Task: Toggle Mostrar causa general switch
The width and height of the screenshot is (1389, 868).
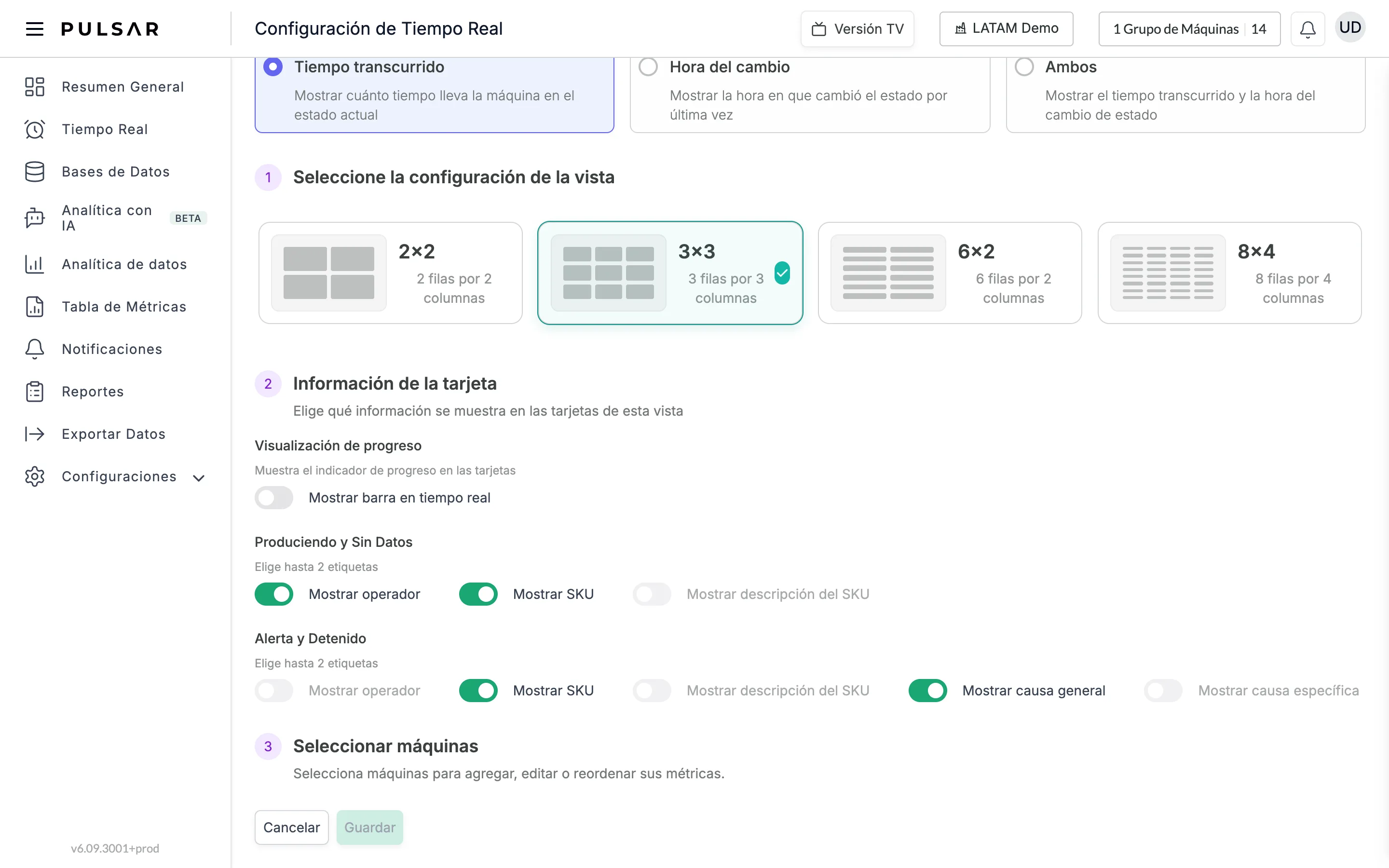Action: [x=927, y=691]
